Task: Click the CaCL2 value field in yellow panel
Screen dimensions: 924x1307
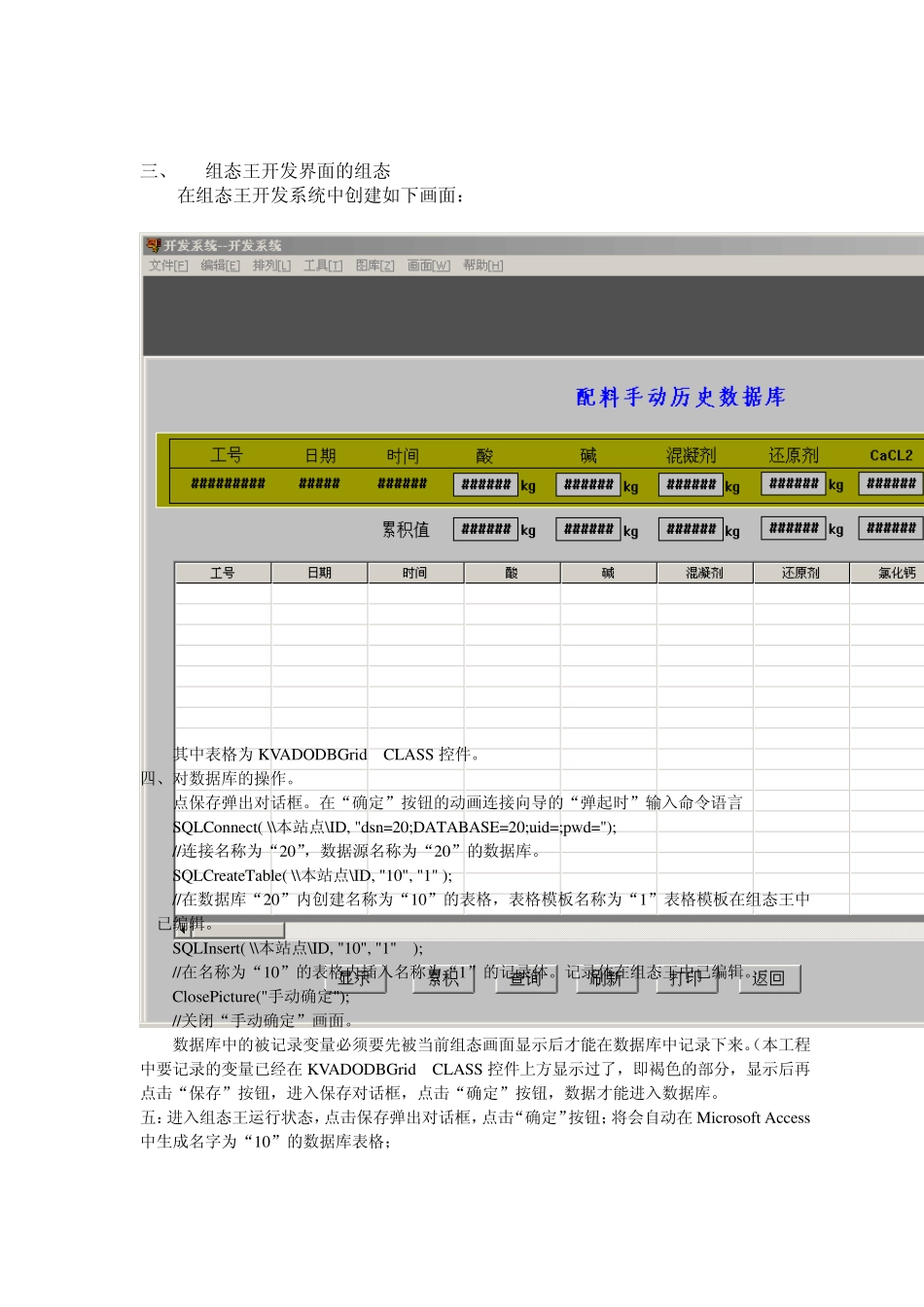Action: pyautogui.click(x=891, y=483)
